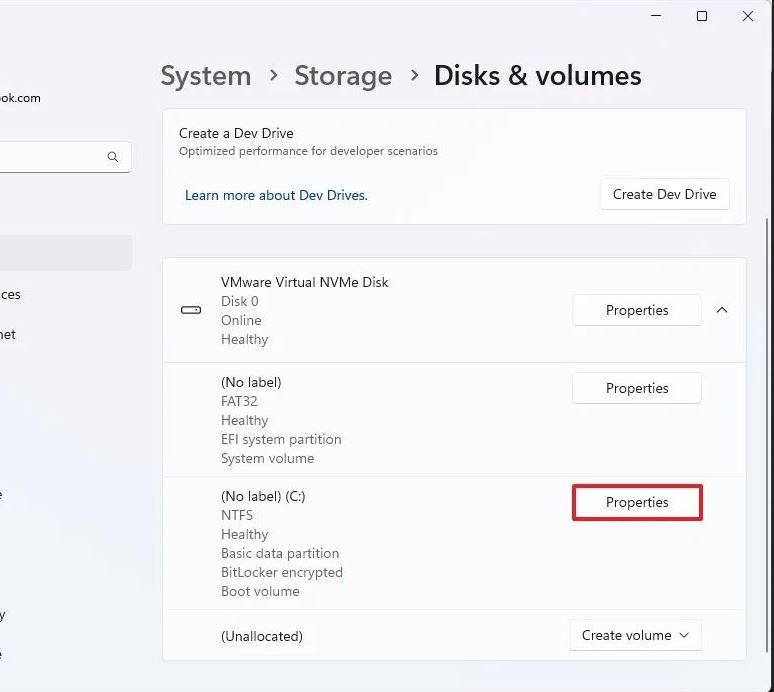Open the Learn more about Dev Drives link
Viewport: 774px width, 692px height.
point(276,195)
